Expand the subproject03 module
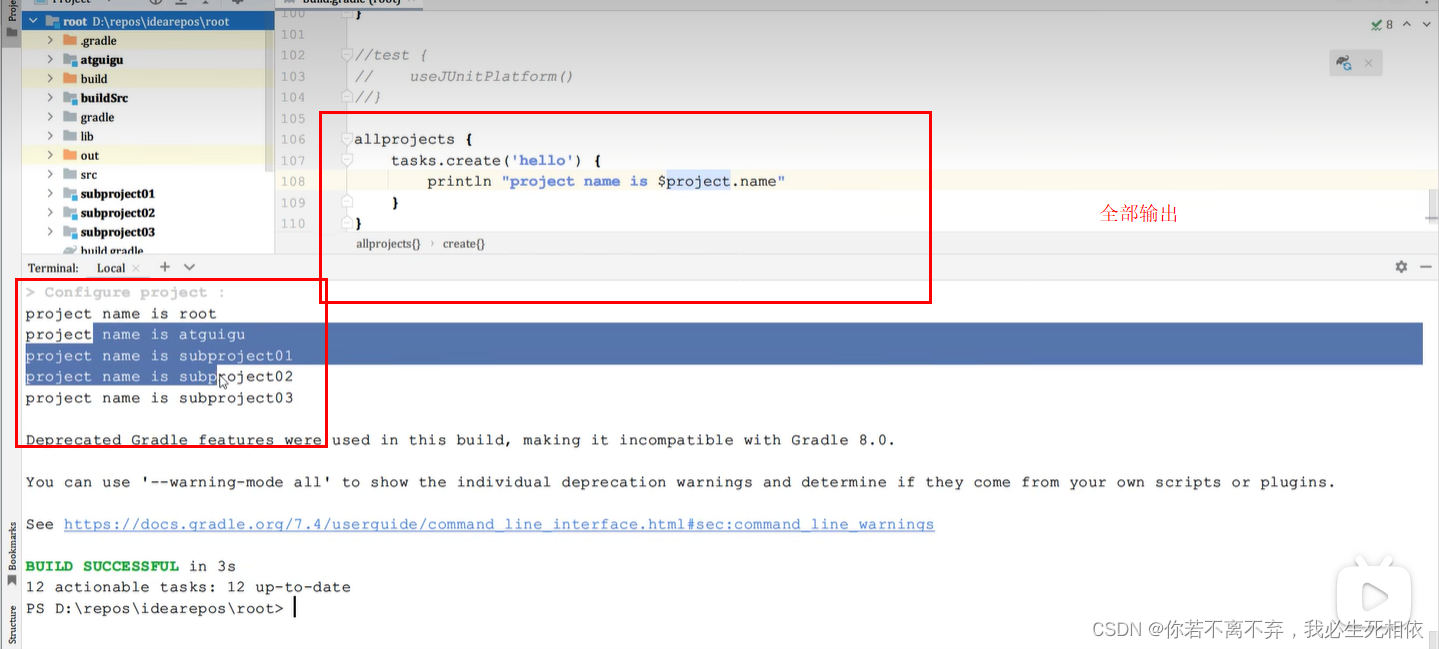 50,231
